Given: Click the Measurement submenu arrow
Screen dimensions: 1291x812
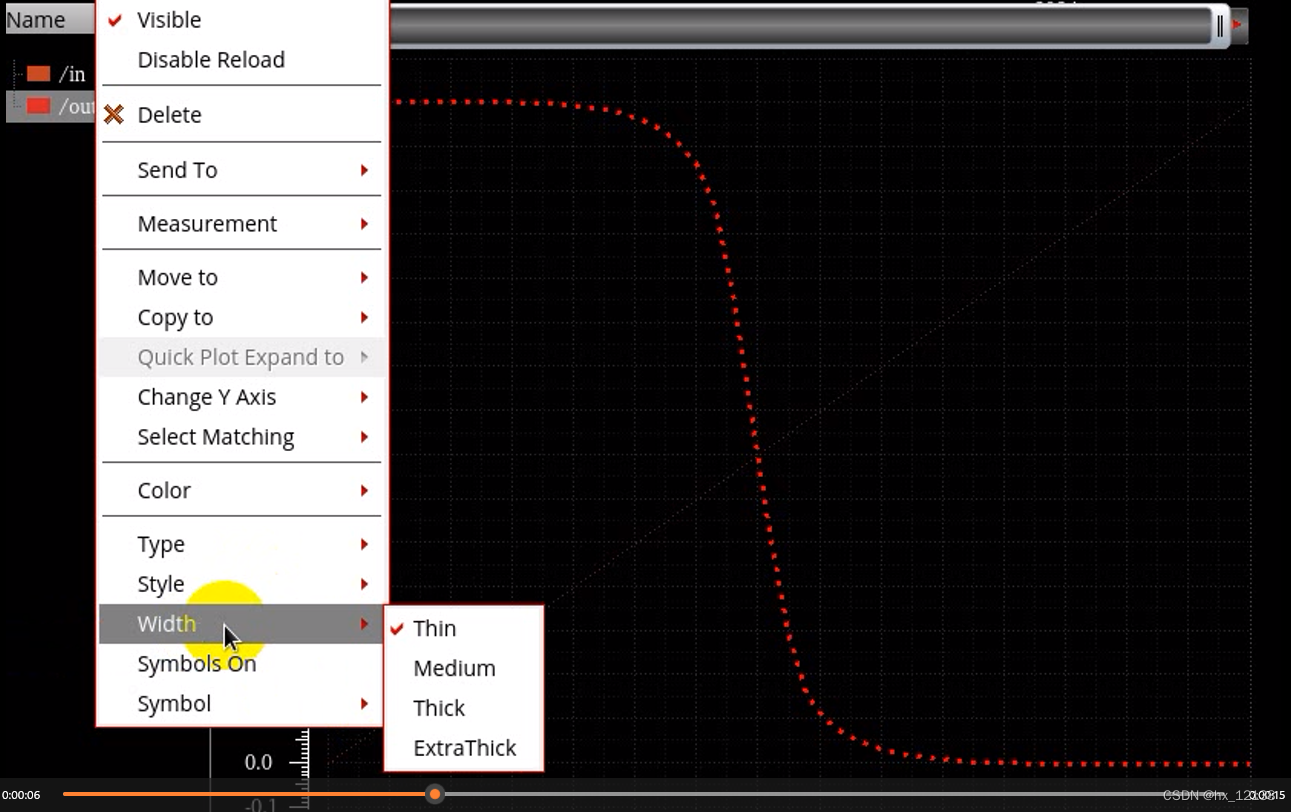Looking at the screenshot, I should [364, 224].
